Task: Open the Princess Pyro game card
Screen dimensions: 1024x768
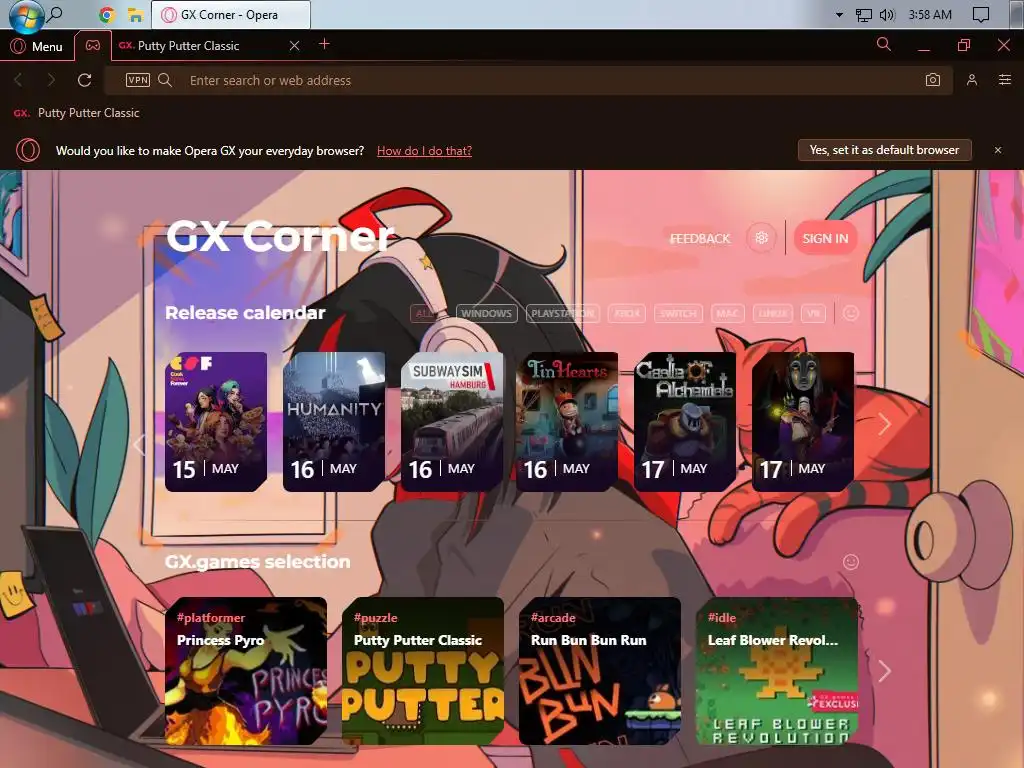Action: (246, 671)
